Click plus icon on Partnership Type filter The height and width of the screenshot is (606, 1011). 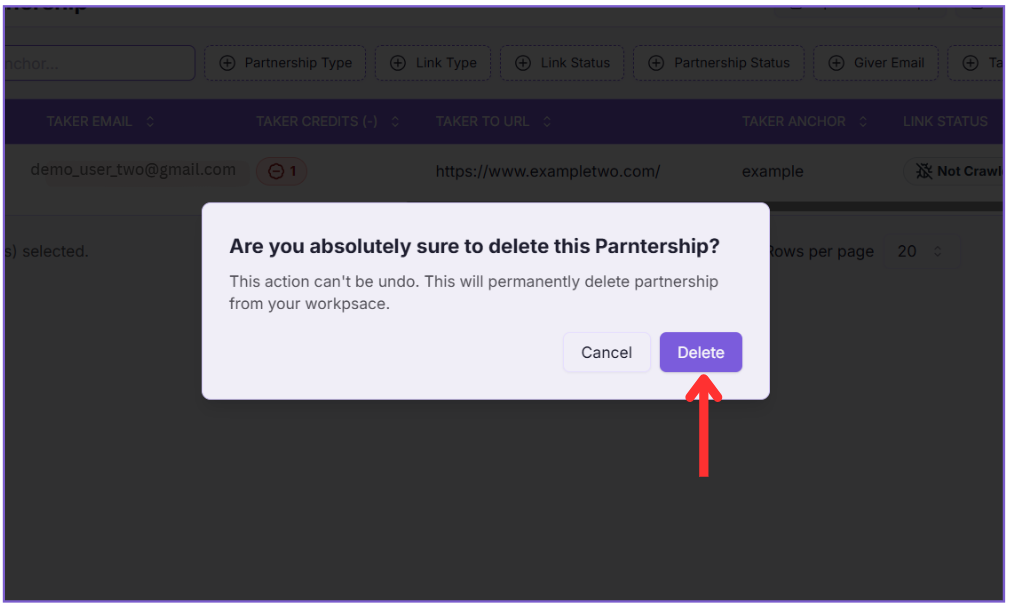(226, 63)
